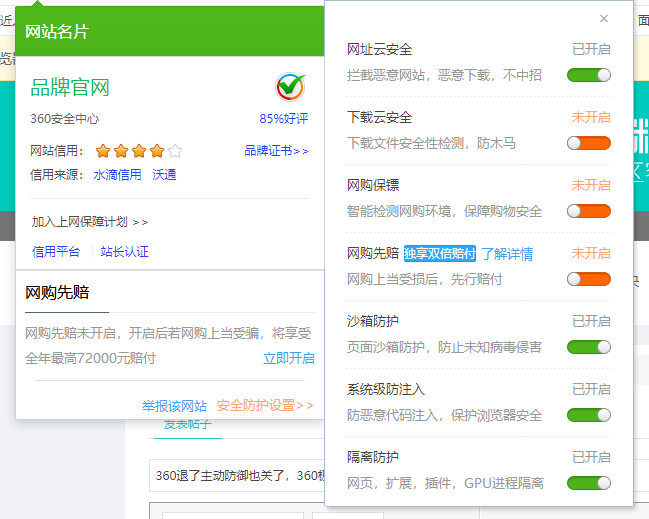649x519 pixels.
Task: Click the empty fifth credit star
Action: [x=175, y=151]
